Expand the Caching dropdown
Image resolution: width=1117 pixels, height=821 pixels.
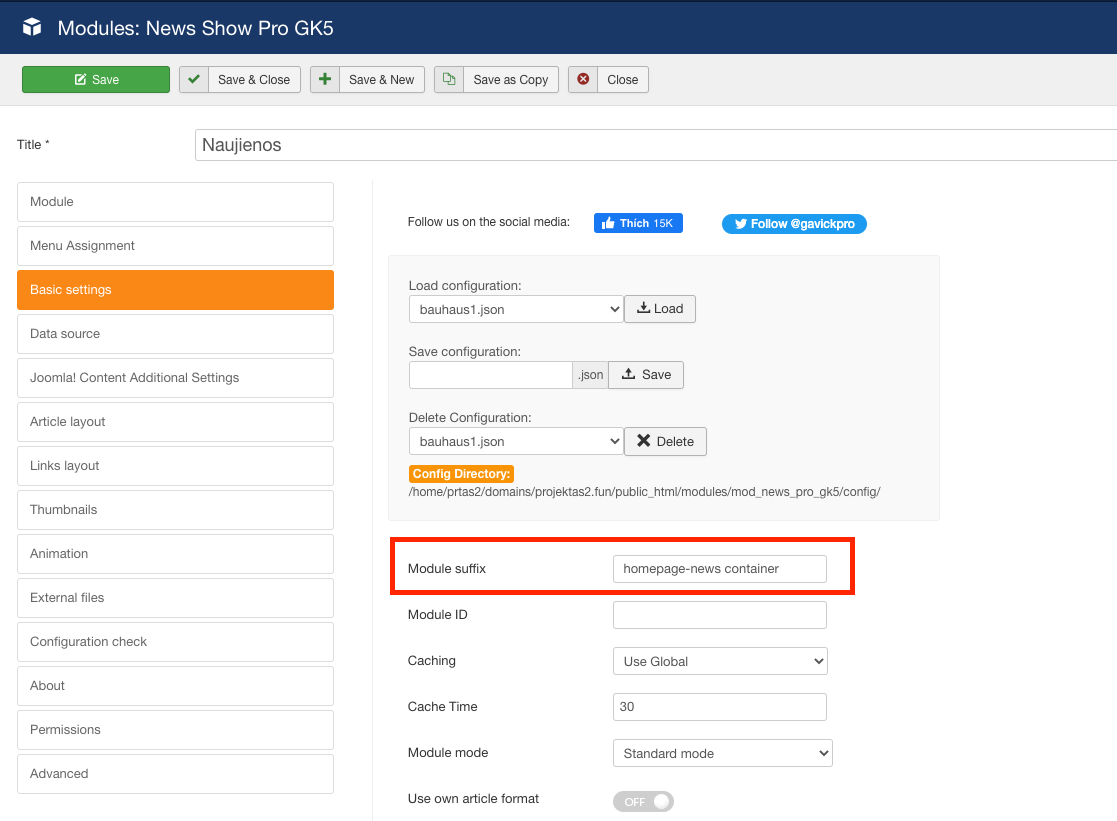coord(719,661)
